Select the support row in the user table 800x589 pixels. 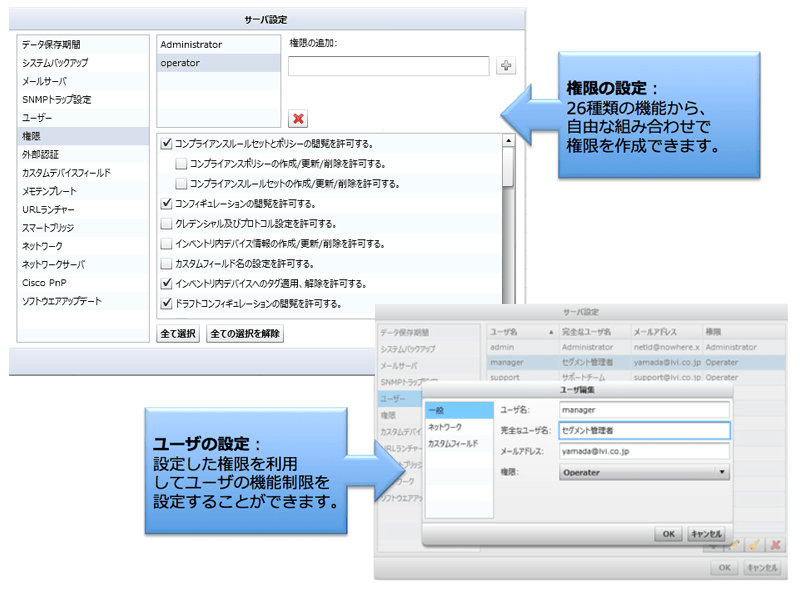coord(636,377)
